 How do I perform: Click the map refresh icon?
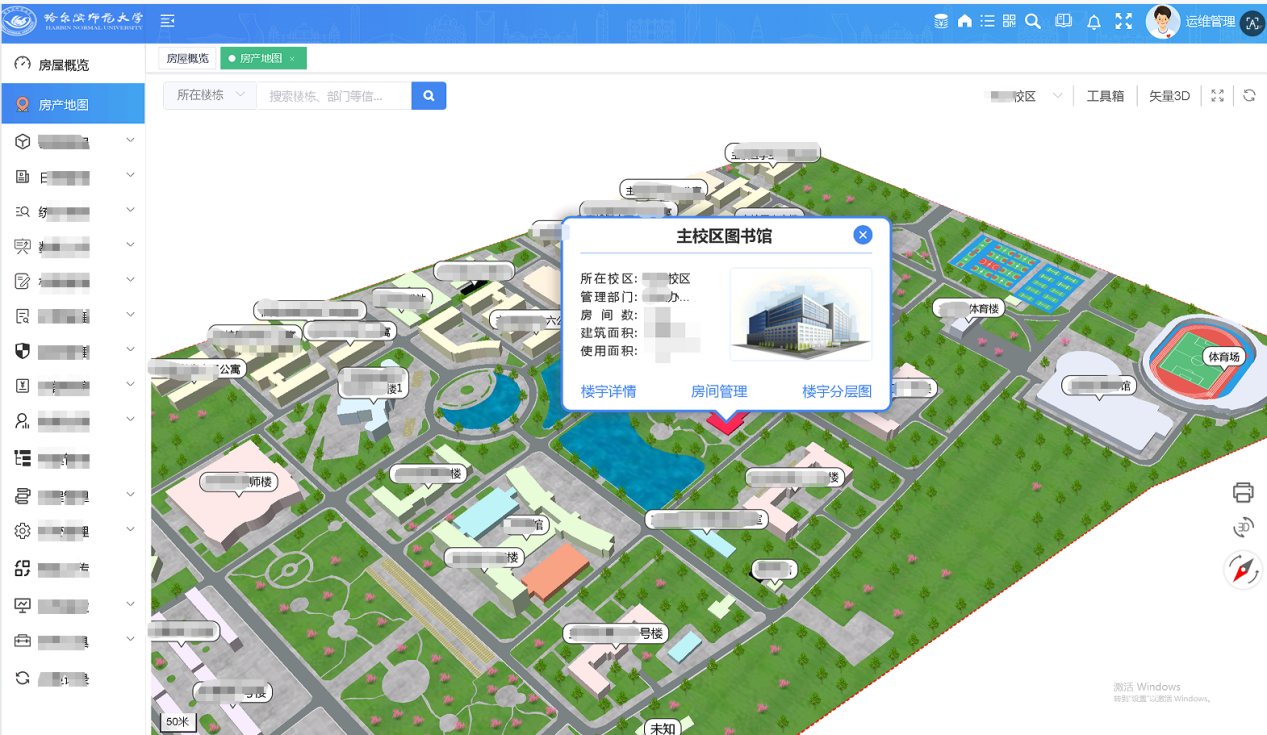(1249, 96)
